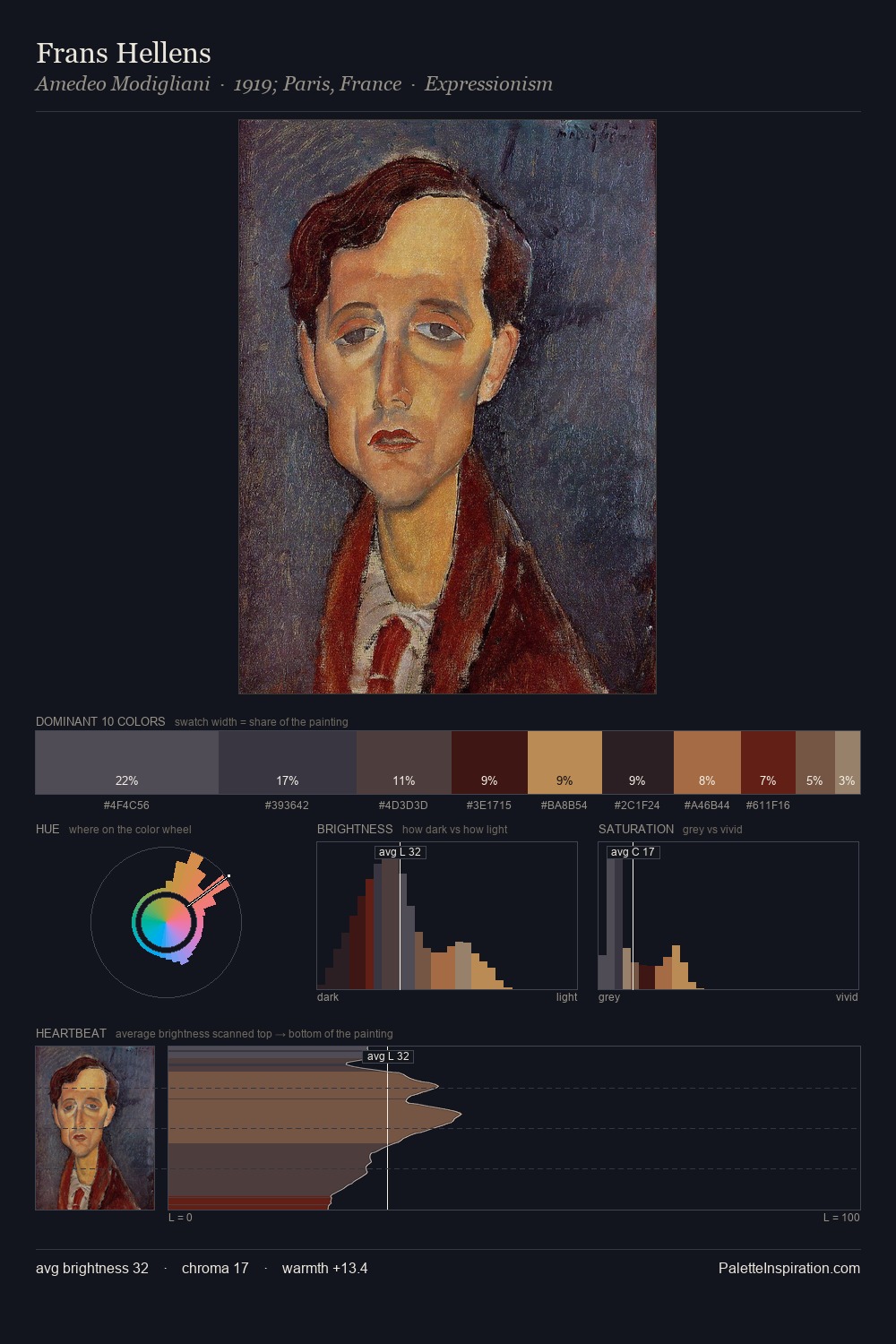This screenshot has height=1344, width=896.
Task: Select the tan swatch #BA8B54
Action: pos(564,762)
